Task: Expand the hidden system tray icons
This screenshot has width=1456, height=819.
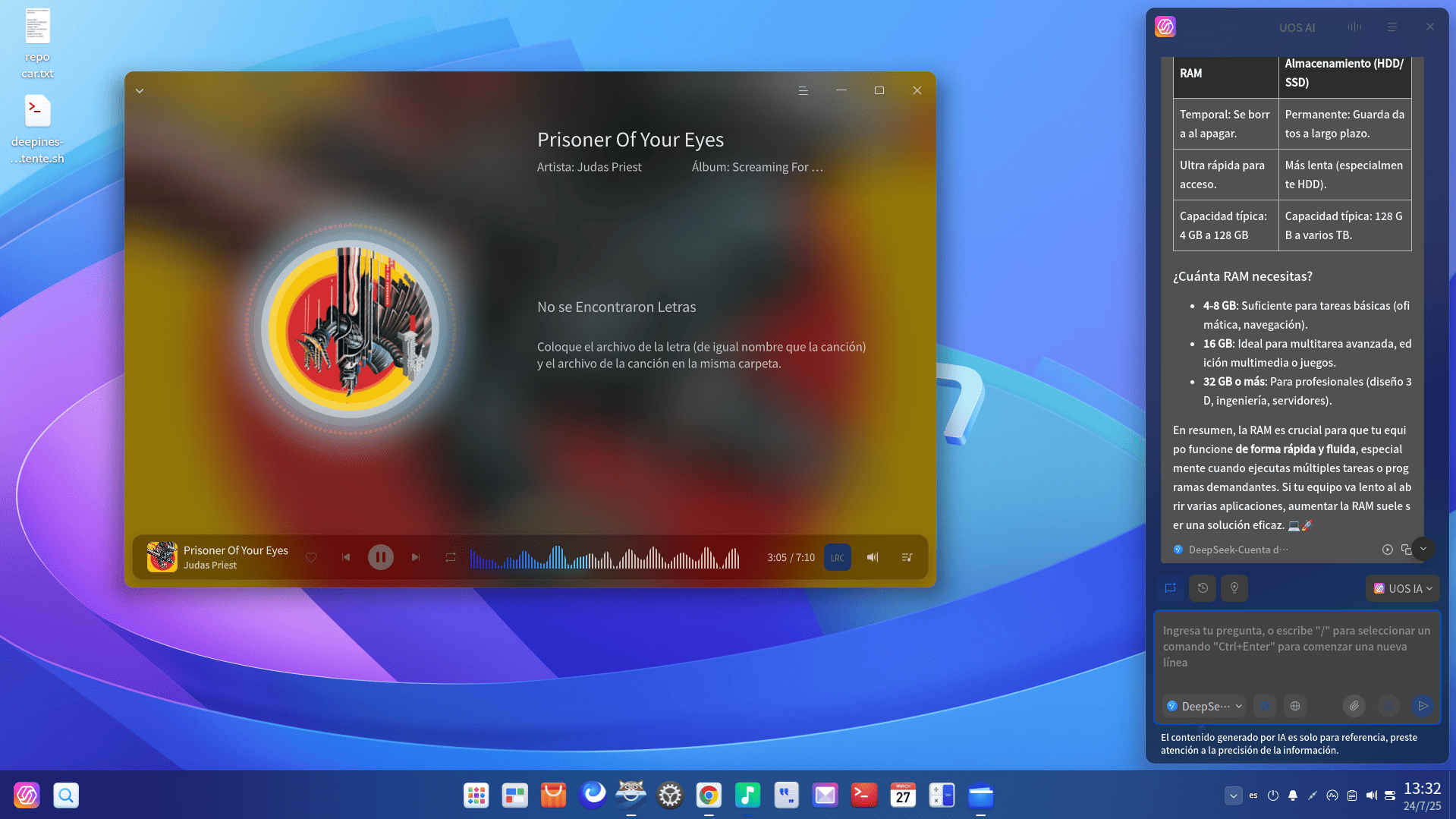Action: 1233,795
